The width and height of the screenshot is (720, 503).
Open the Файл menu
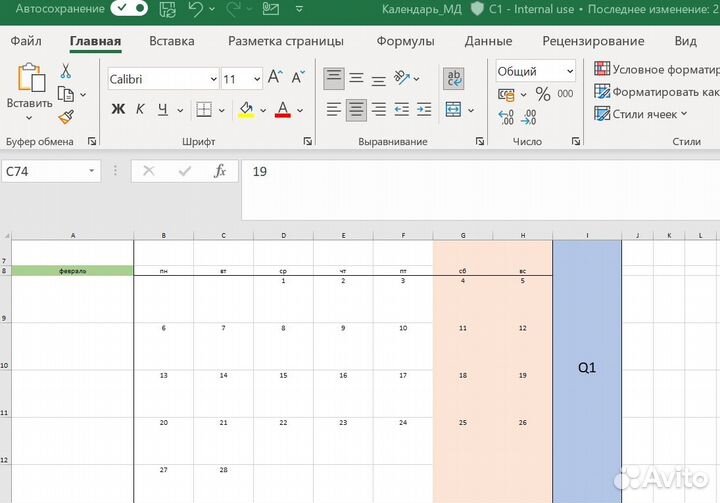tap(26, 41)
